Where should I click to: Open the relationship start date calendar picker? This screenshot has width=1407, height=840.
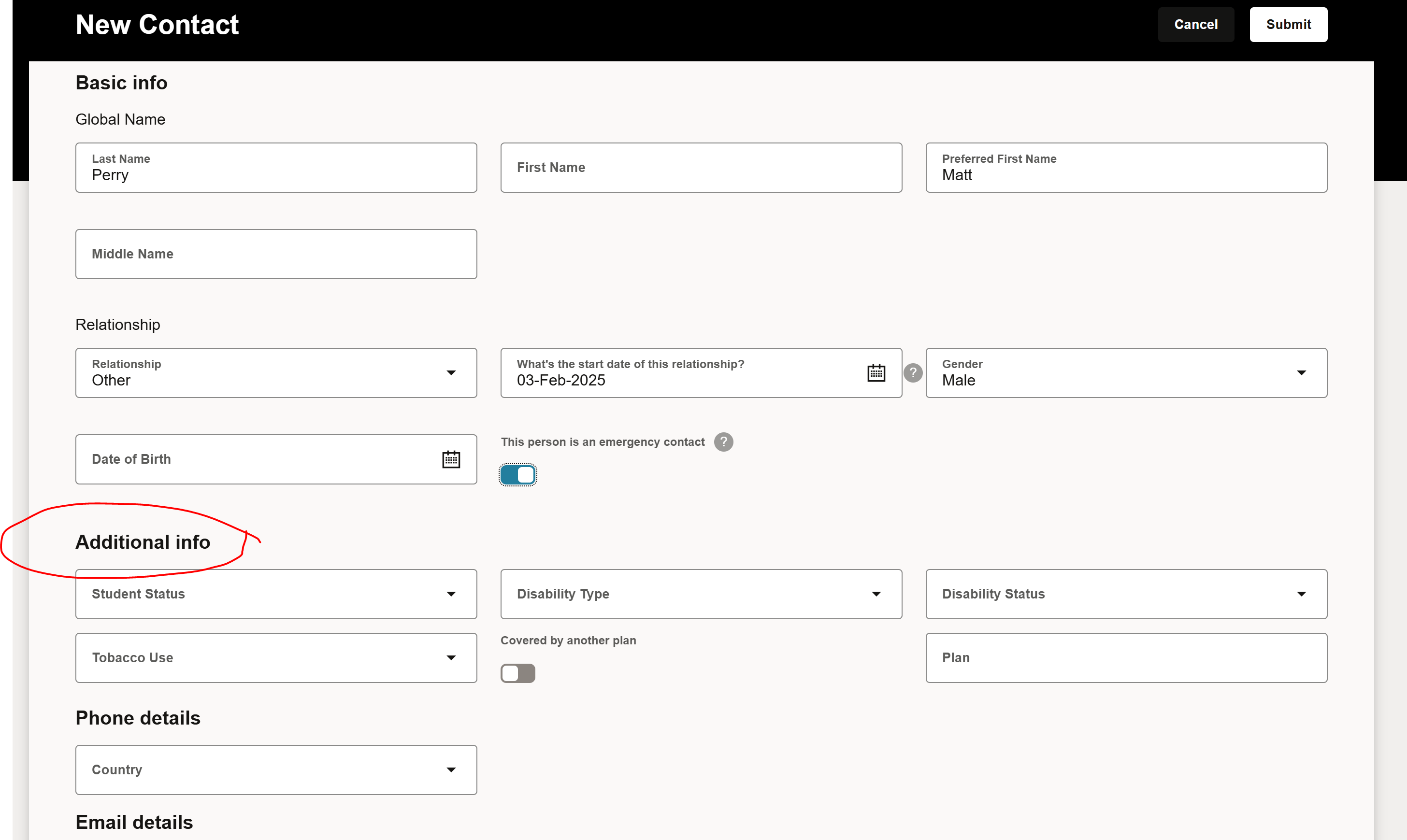pyautogui.click(x=876, y=372)
